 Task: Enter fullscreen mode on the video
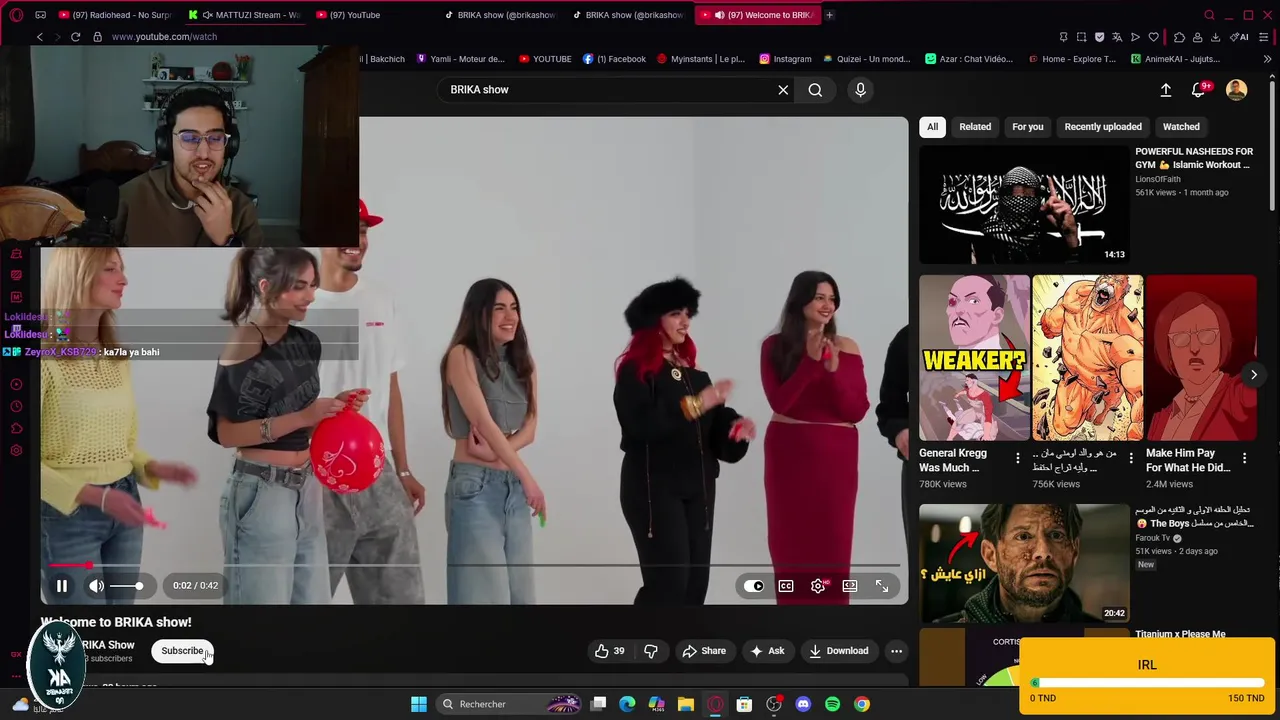coord(882,586)
